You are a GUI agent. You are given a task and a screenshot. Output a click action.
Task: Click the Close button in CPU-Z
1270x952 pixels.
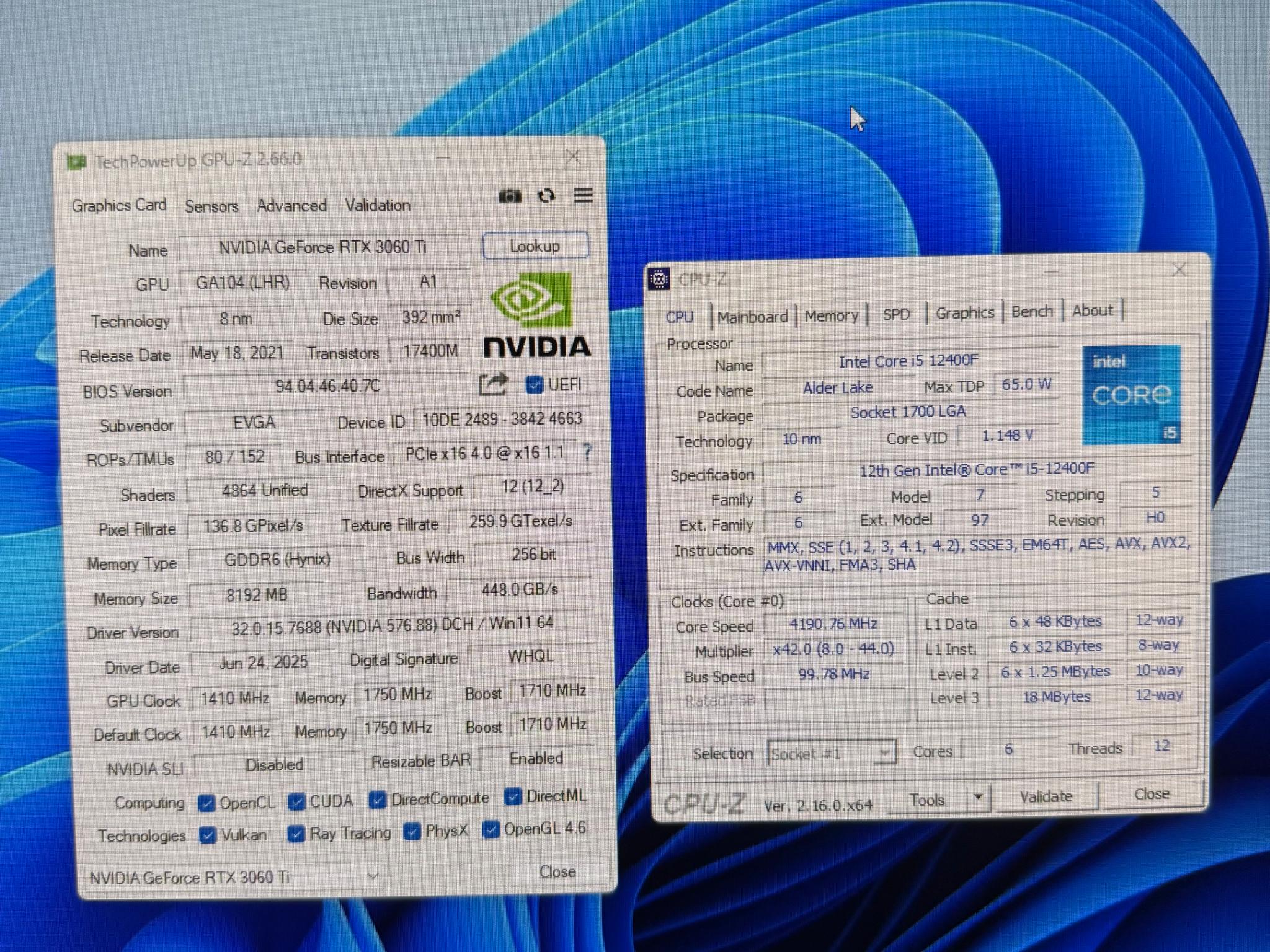[x=1152, y=794]
